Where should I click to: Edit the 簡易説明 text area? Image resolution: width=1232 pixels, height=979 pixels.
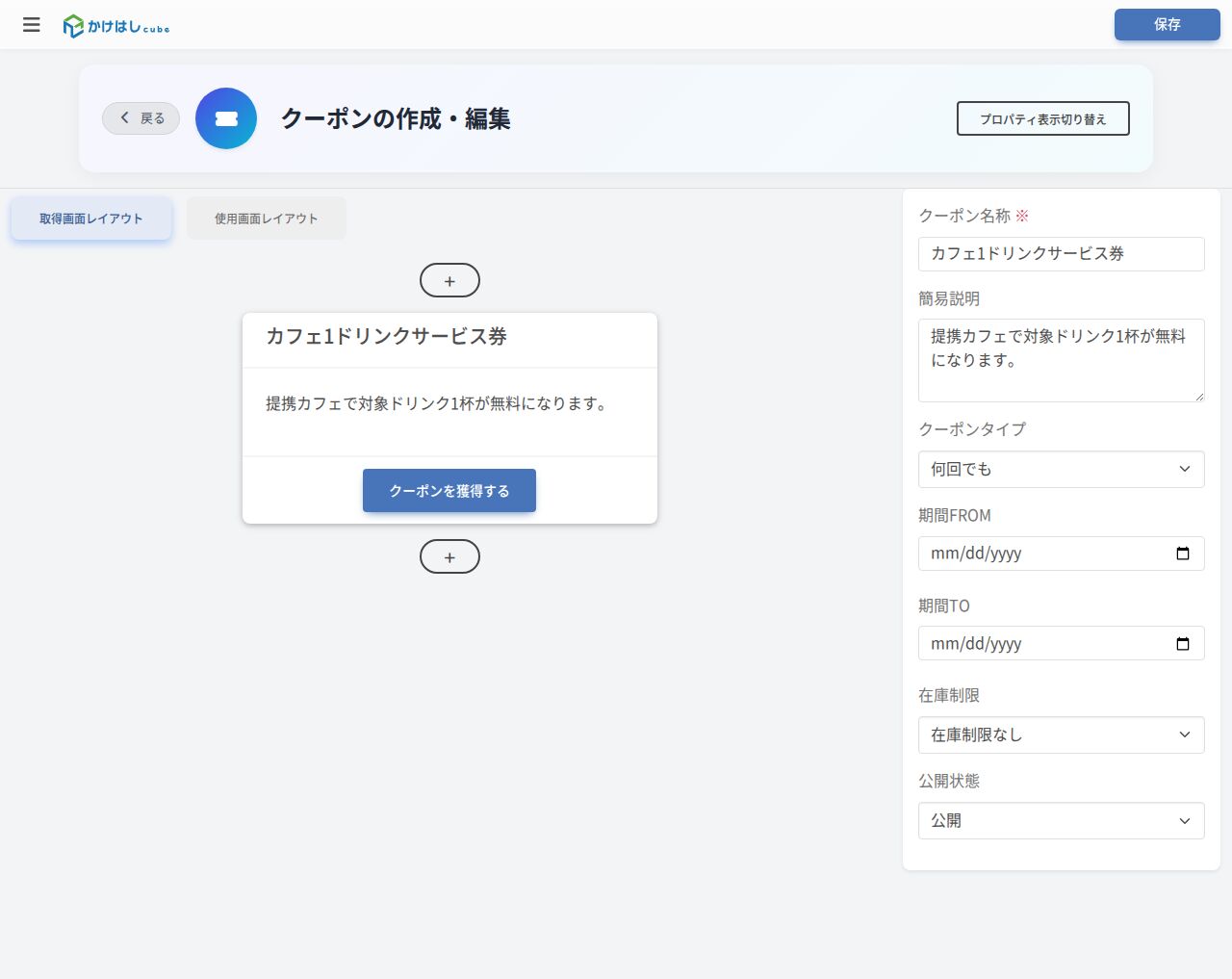click(1062, 360)
